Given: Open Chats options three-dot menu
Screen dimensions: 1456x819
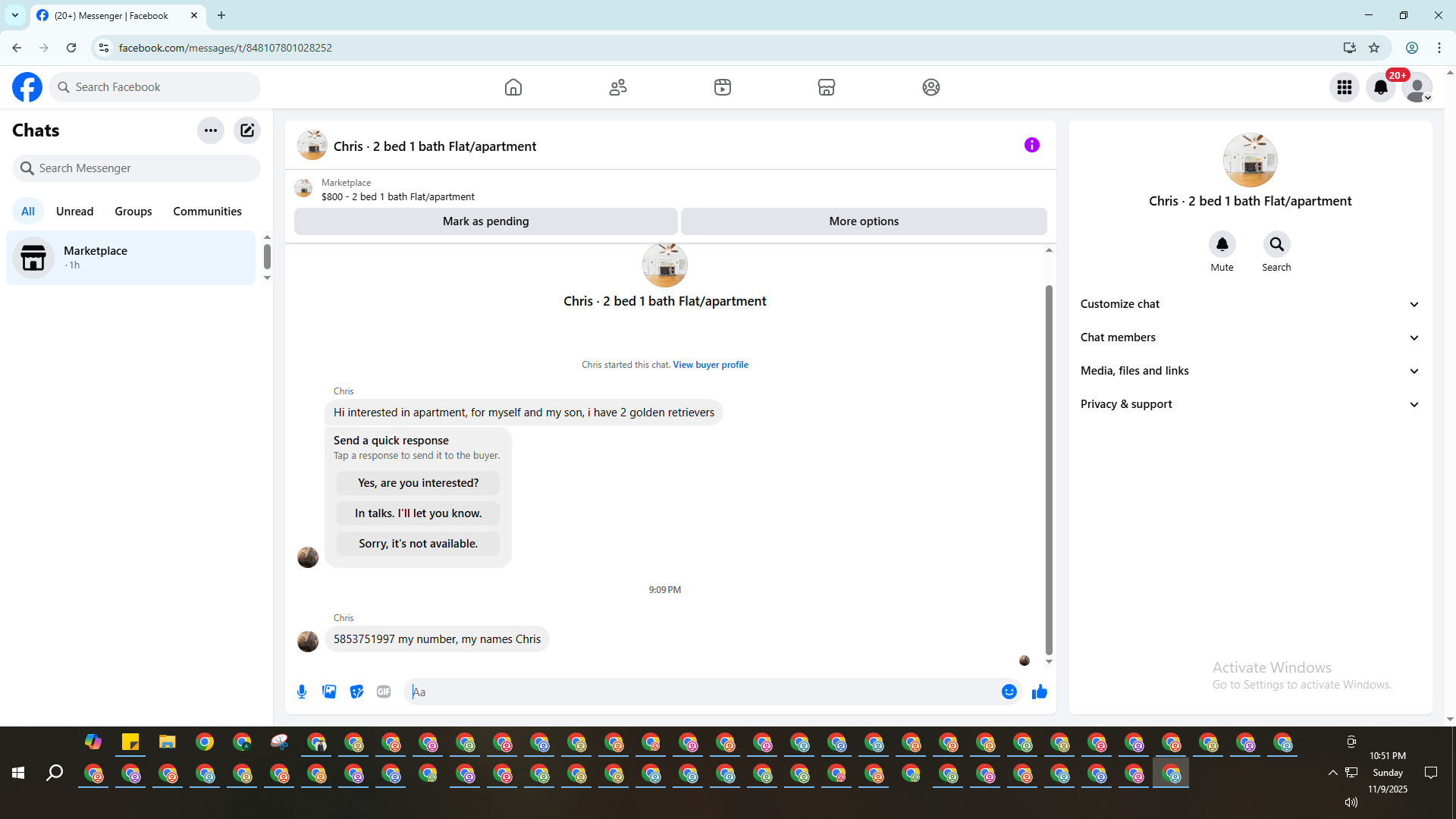Looking at the screenshot, I should point(211,130).
